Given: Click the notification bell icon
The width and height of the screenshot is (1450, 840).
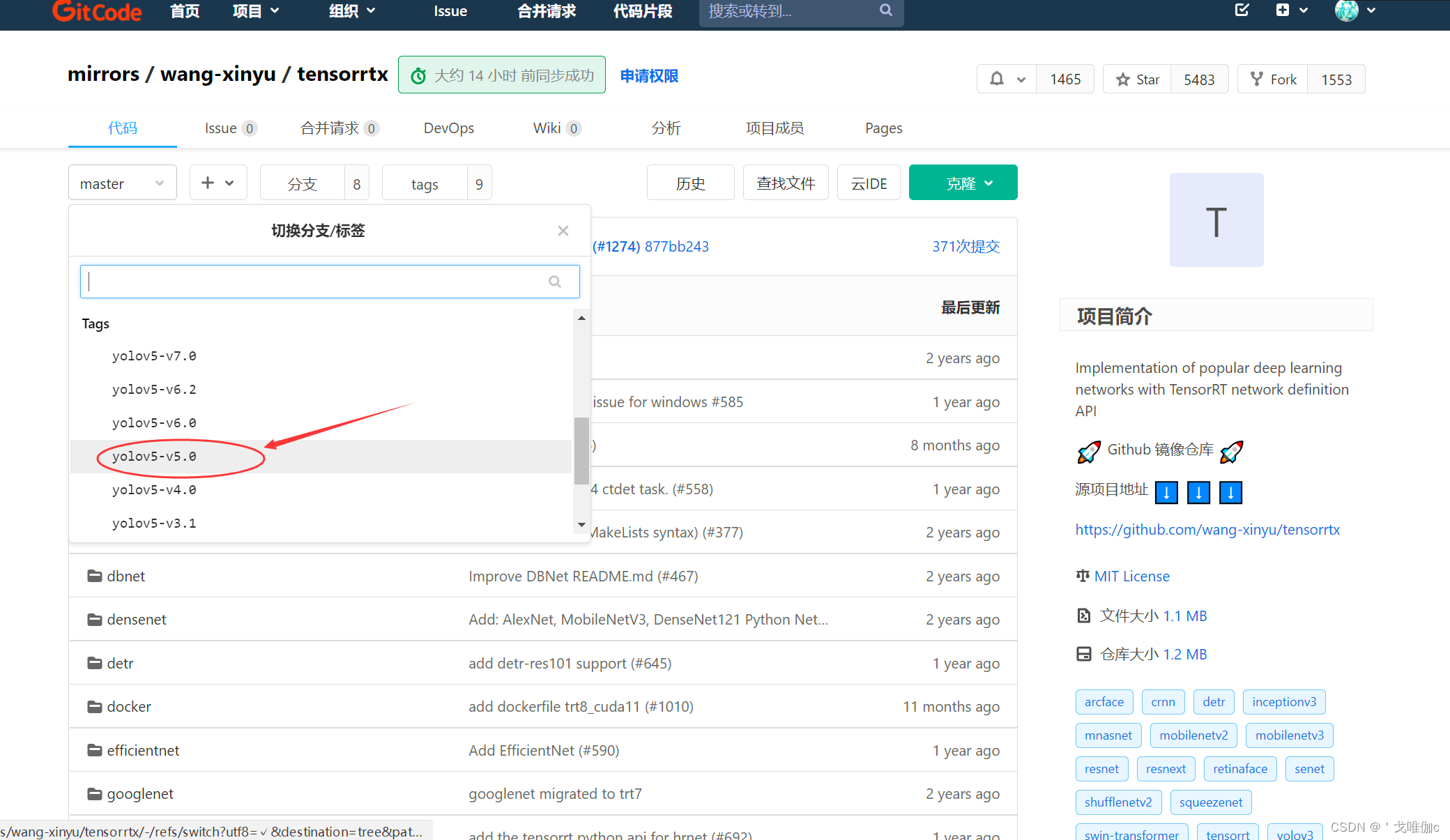Looking at the screenshot, I should (x=997, y=79).
